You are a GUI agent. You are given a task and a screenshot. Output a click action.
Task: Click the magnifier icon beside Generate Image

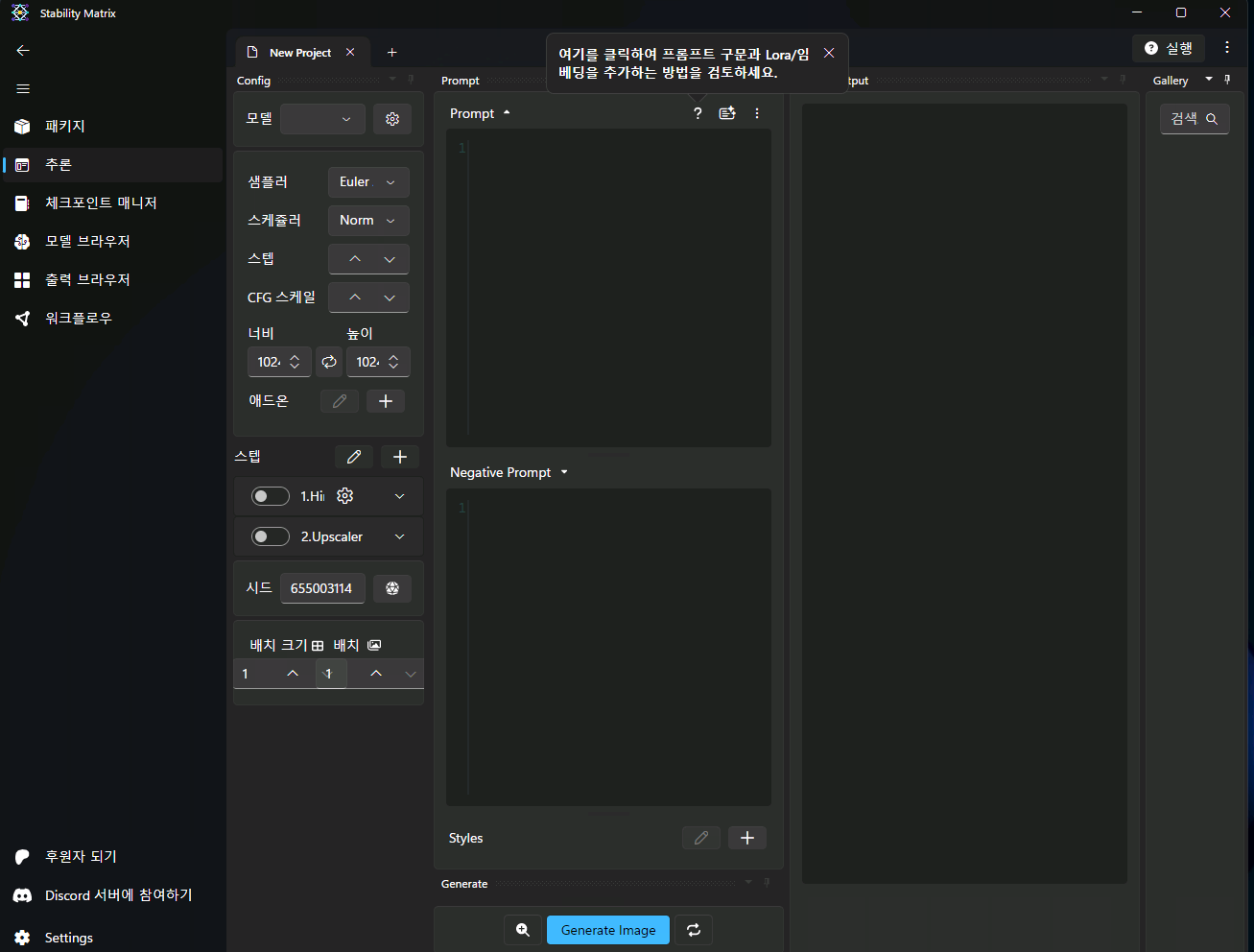[523, 930]
